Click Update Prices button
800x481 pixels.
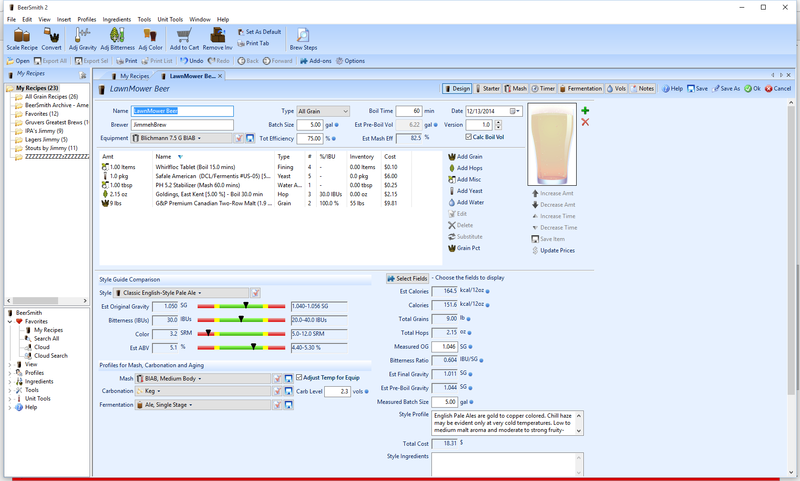[554, 250]
